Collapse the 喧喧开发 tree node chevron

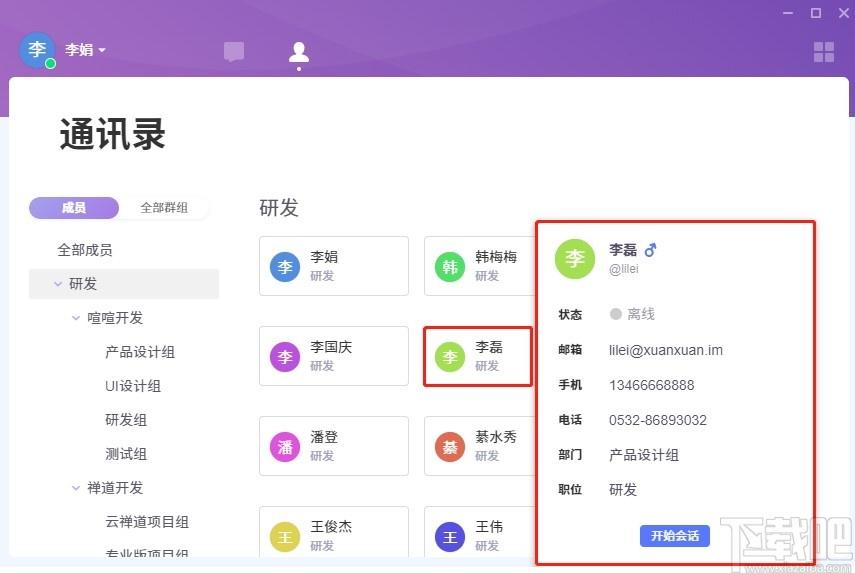click(76, 318)
